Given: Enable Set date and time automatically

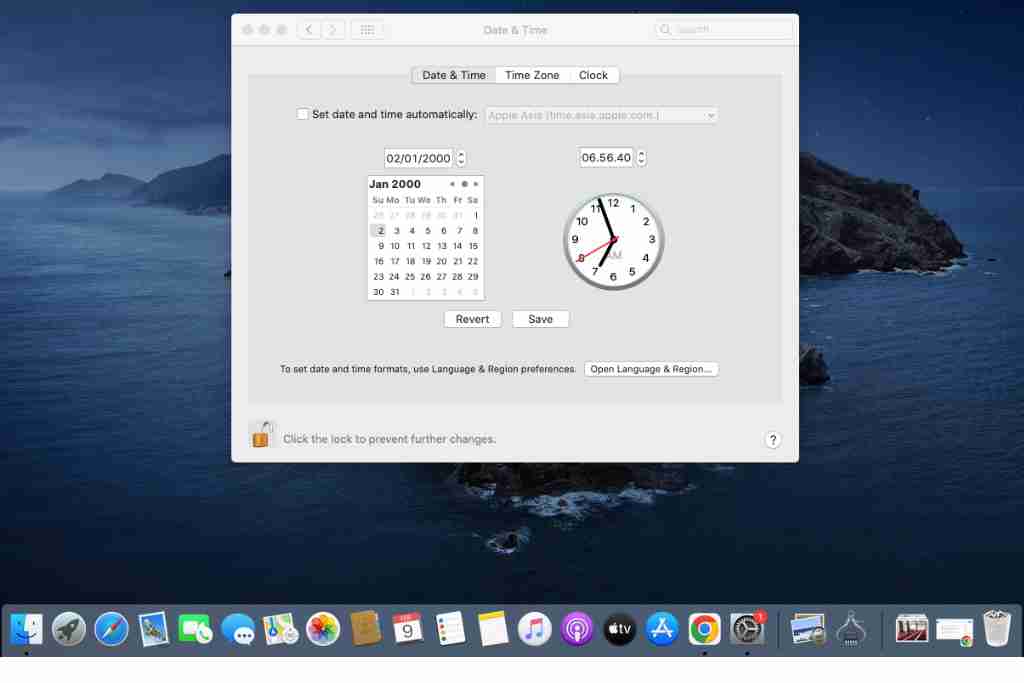Looking at the screenshot, I should pyautogui.click(x=303, y=115).
